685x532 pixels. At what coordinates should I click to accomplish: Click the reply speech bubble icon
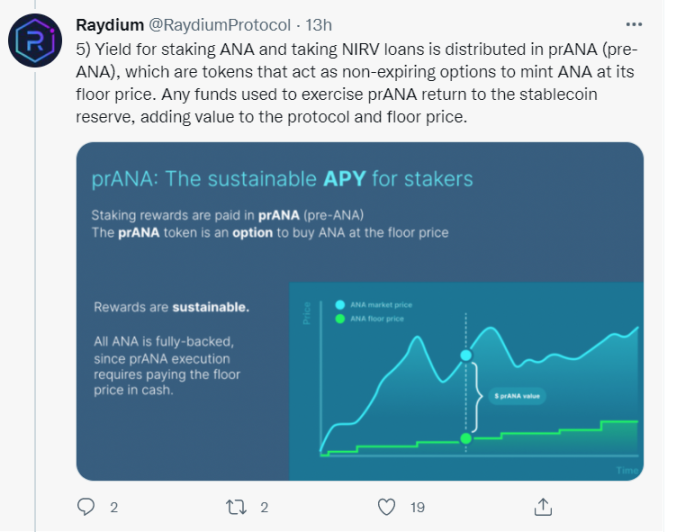click(x=86, y=506)
